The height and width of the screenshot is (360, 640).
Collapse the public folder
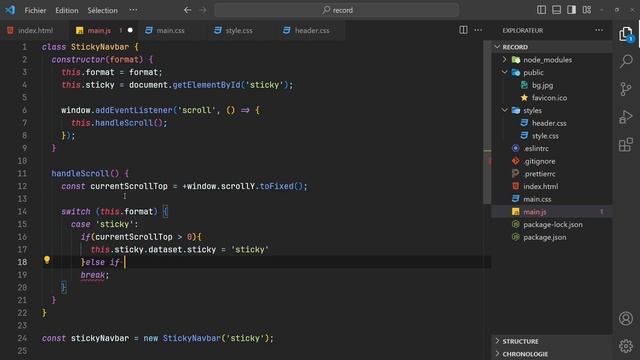504,72
